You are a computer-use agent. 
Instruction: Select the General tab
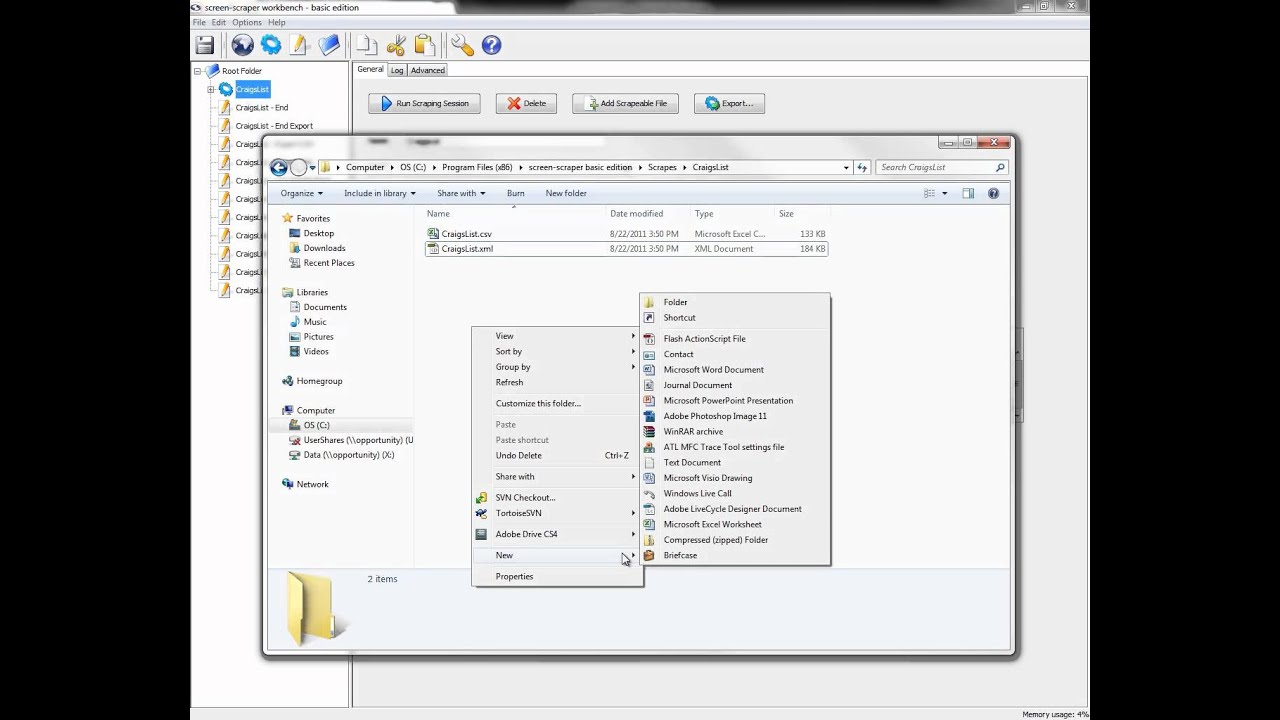coord(370,69)
